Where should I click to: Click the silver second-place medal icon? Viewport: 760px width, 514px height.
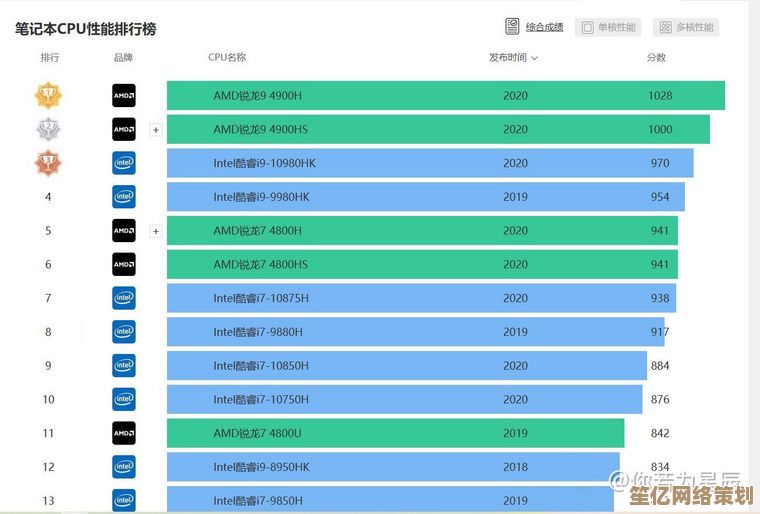tap(48, 129)
